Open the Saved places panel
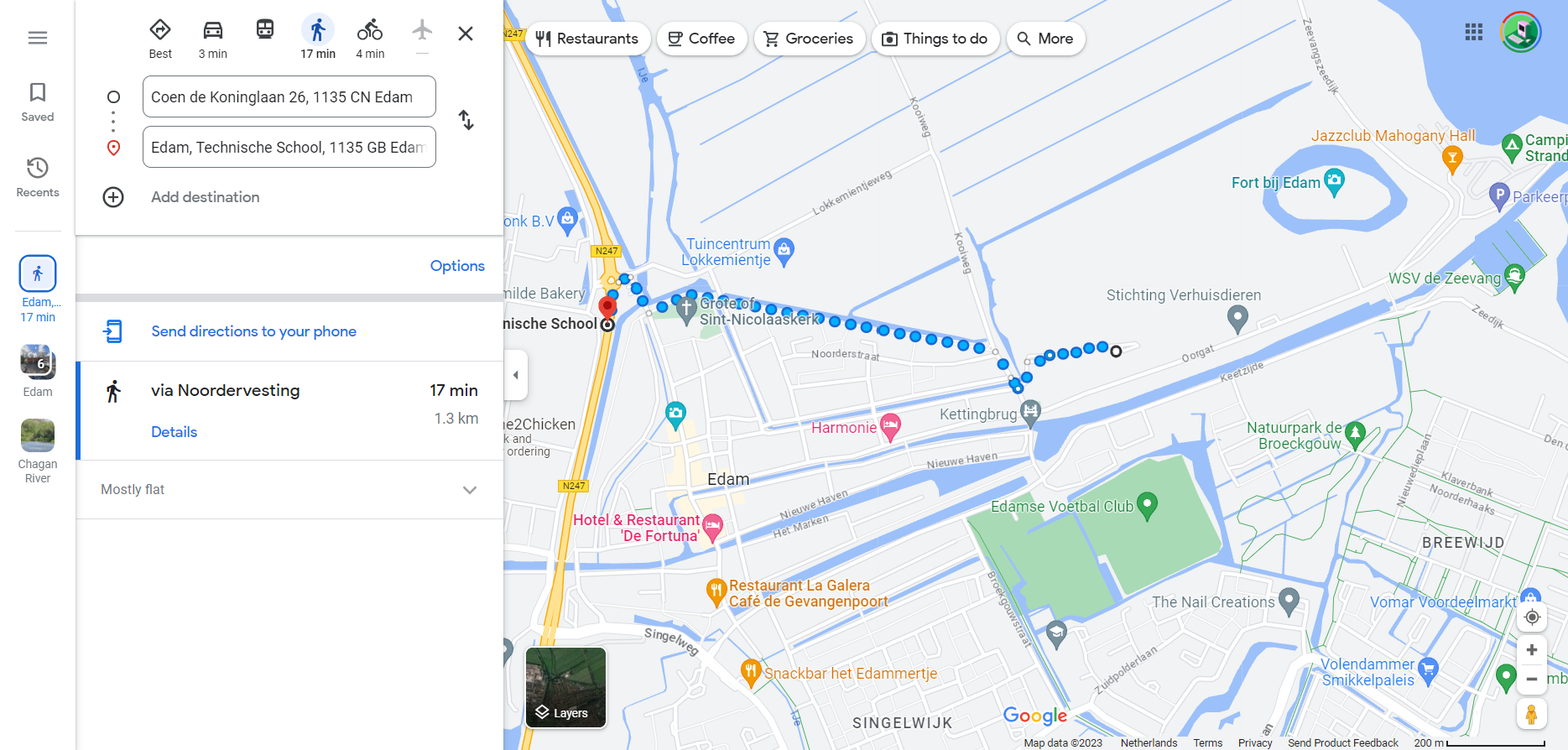 38,102
